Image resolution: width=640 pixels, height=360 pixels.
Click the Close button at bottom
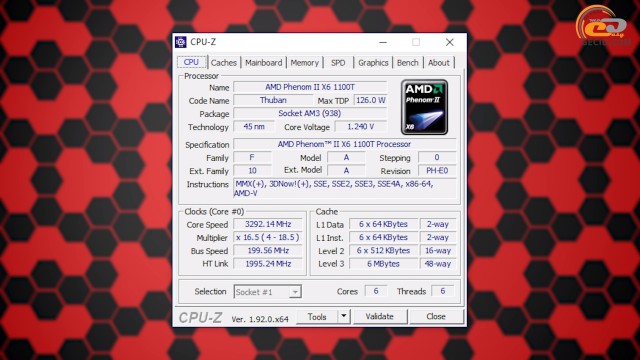click(x=436, y=317)
